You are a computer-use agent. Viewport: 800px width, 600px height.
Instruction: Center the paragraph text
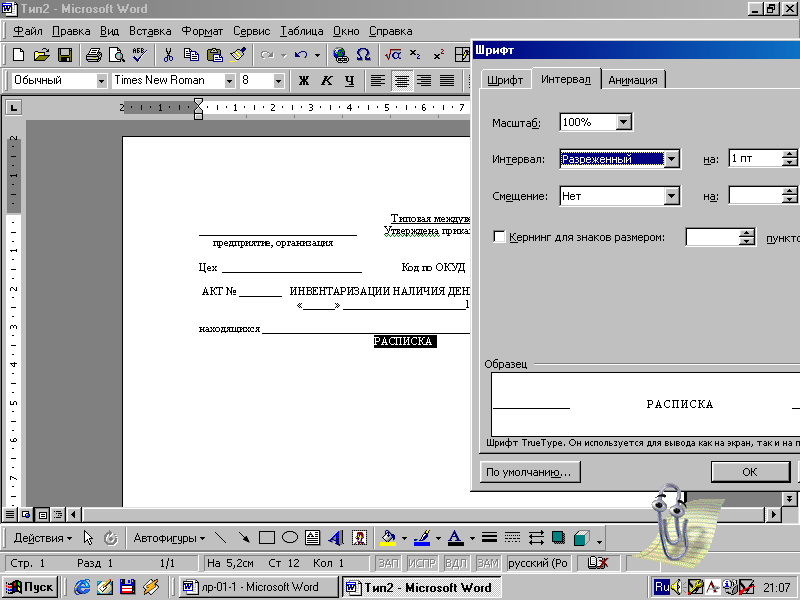coord(402,81)
